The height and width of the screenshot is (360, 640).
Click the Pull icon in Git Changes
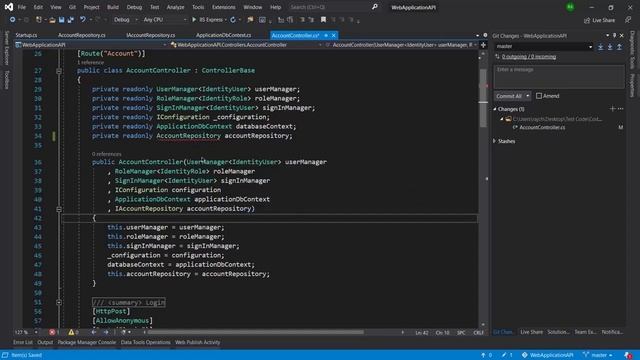[610, 47]
